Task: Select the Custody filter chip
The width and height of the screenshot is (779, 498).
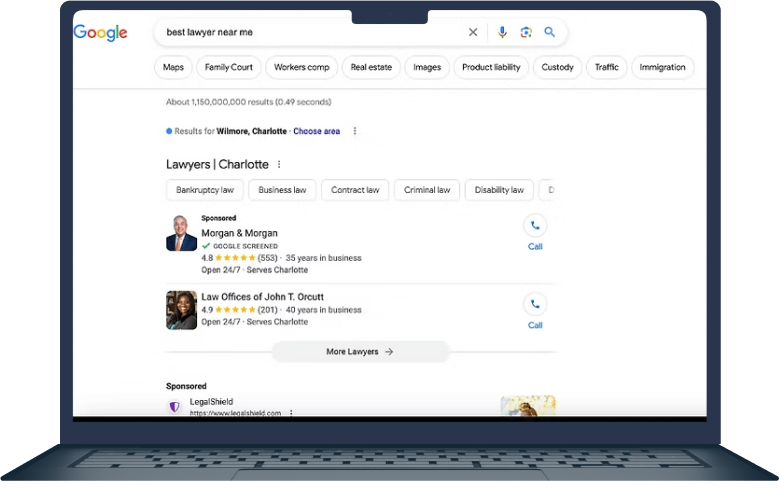Action: tap(557, 67)
